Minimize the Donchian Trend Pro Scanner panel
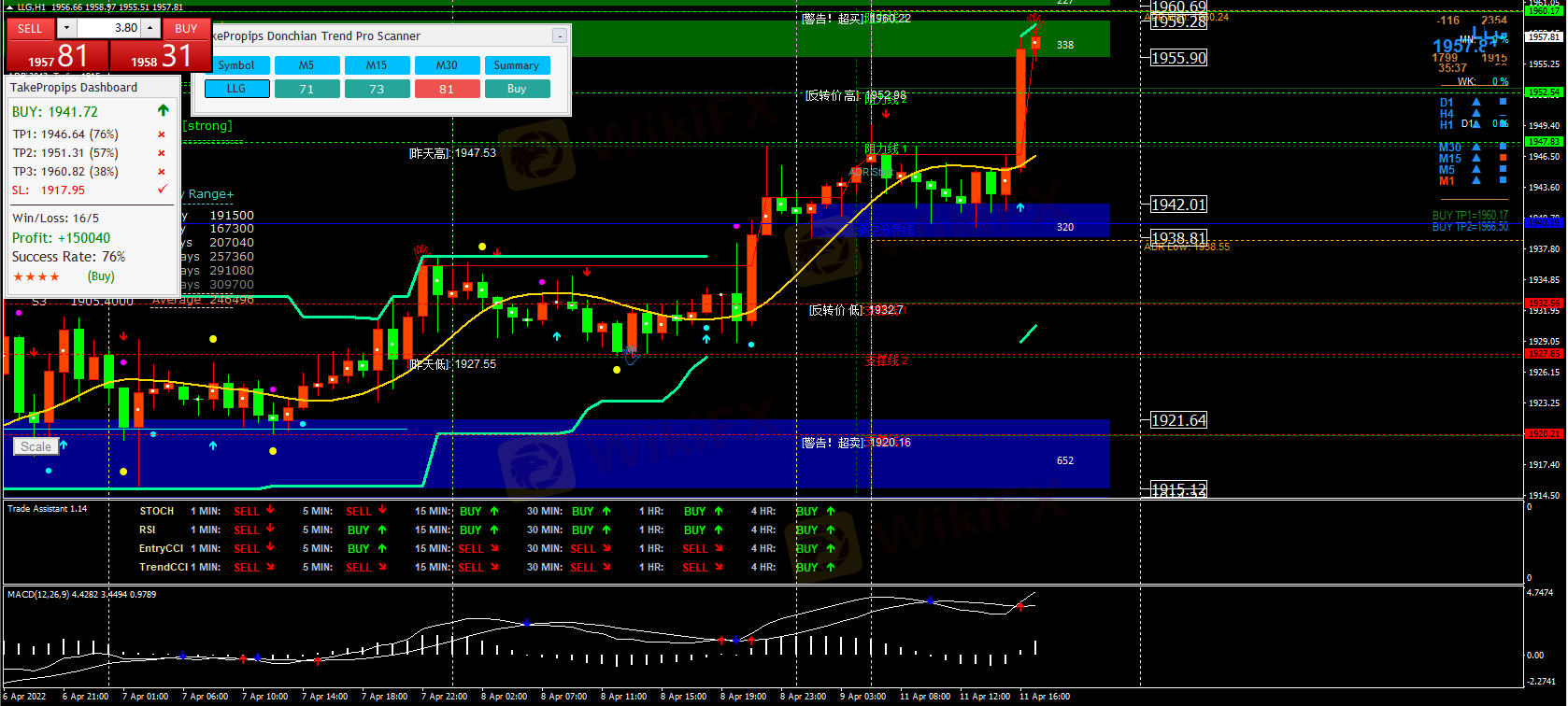 (x=559, y=36)
